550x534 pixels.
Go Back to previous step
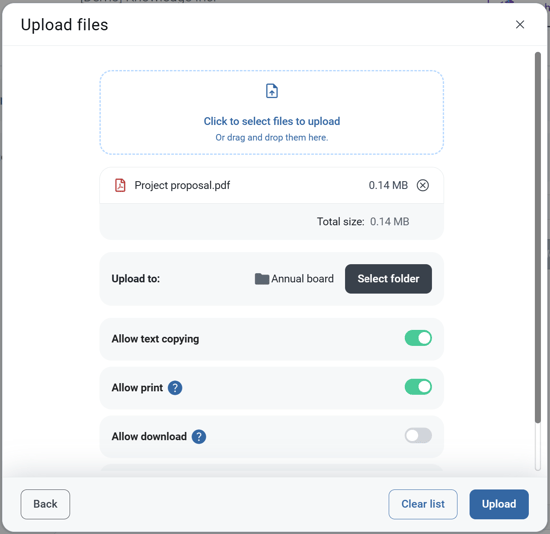45,504
